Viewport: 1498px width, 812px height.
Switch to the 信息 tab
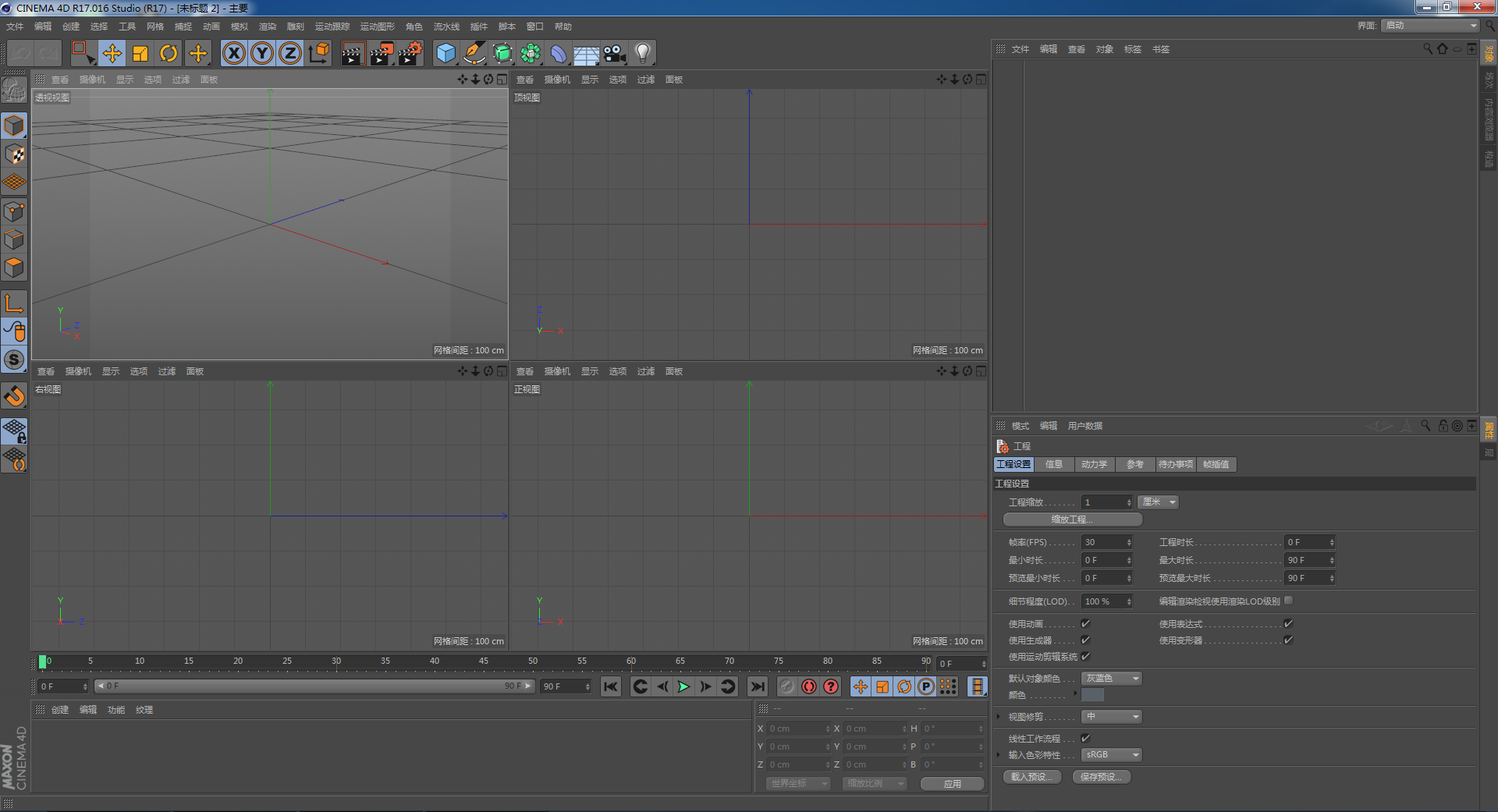(x=1054, y=465)
